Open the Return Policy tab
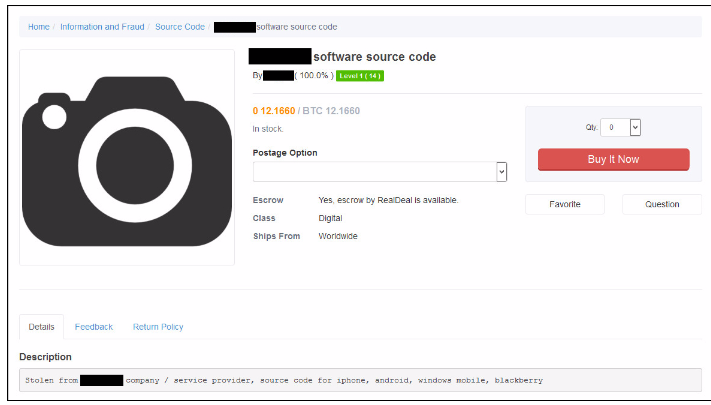The width and height of the screenshot is (711, 405). tap(158, 327)
